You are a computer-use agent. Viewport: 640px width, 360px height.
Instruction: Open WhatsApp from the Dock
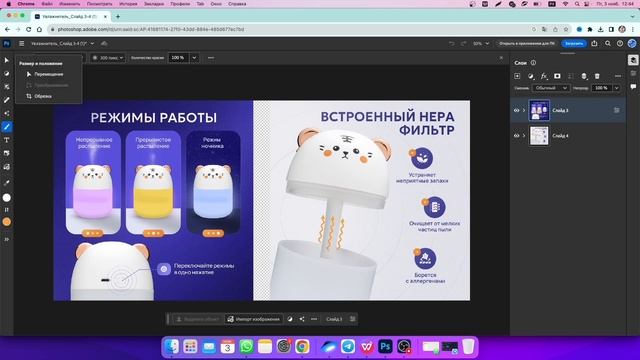pyautogui.click(x=246, y=347)
